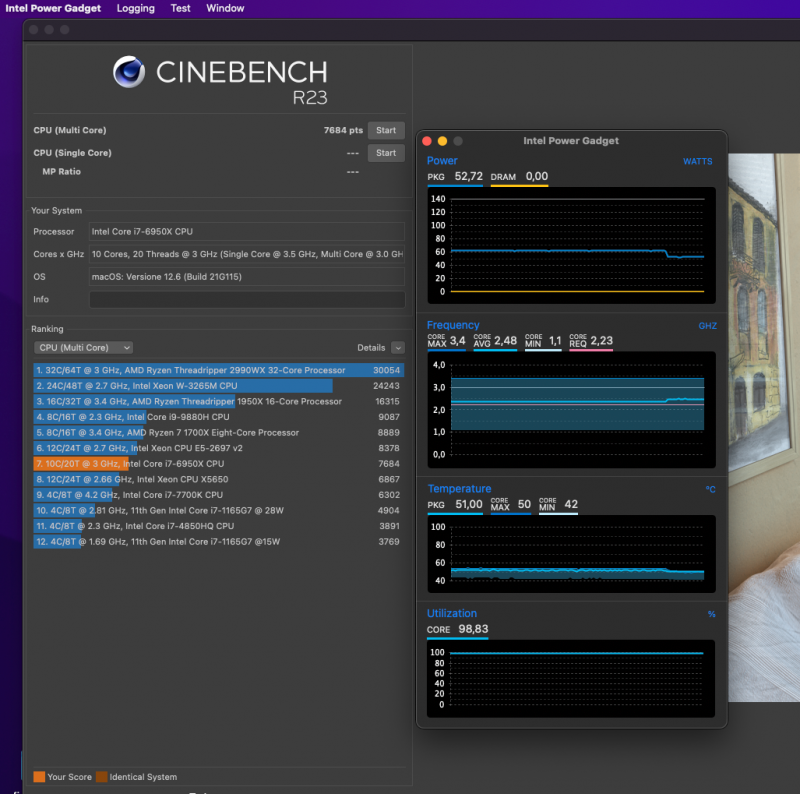Select the Core i9-9880H ranking row
This screenshot has height=794, width=800.
218,417
